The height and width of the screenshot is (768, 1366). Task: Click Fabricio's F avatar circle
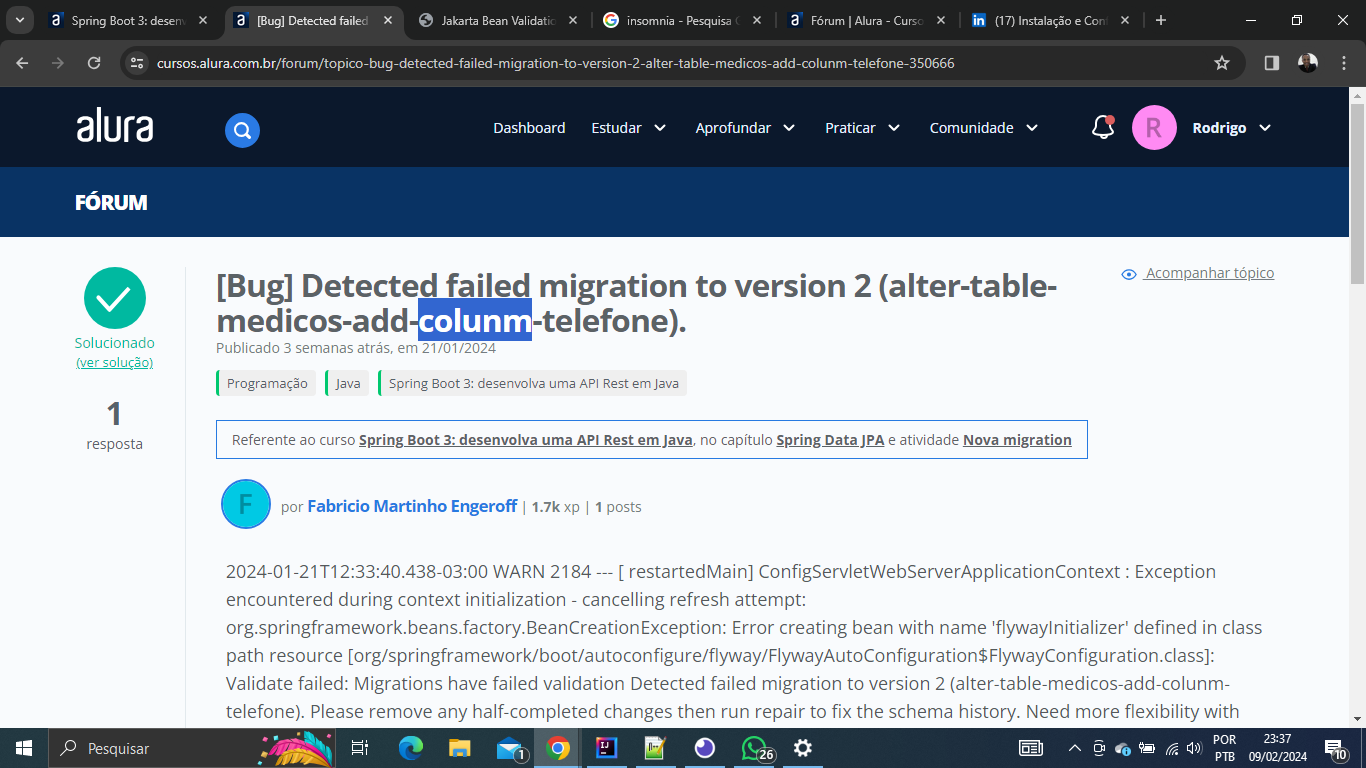(246, 504)
